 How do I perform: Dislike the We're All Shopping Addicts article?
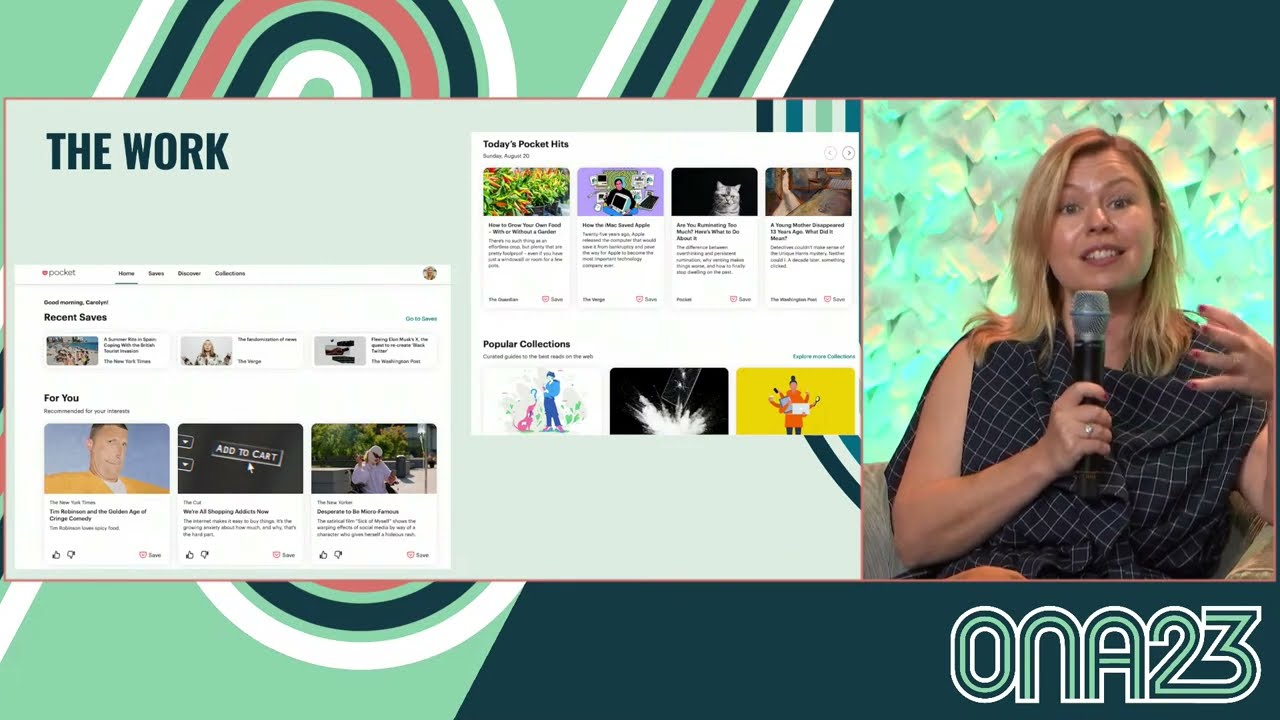(205, 554)
